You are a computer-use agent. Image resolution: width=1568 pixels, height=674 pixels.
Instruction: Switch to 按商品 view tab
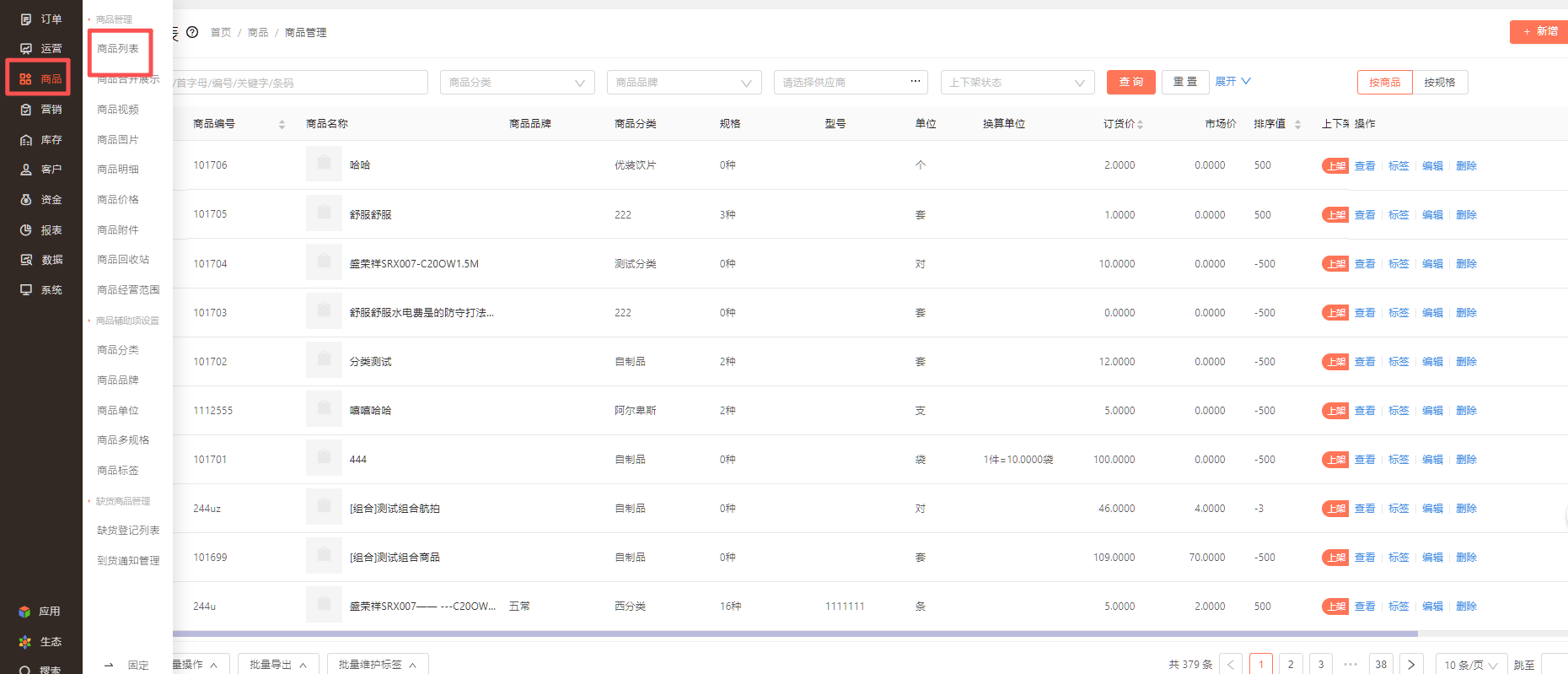coord(1385,83)
